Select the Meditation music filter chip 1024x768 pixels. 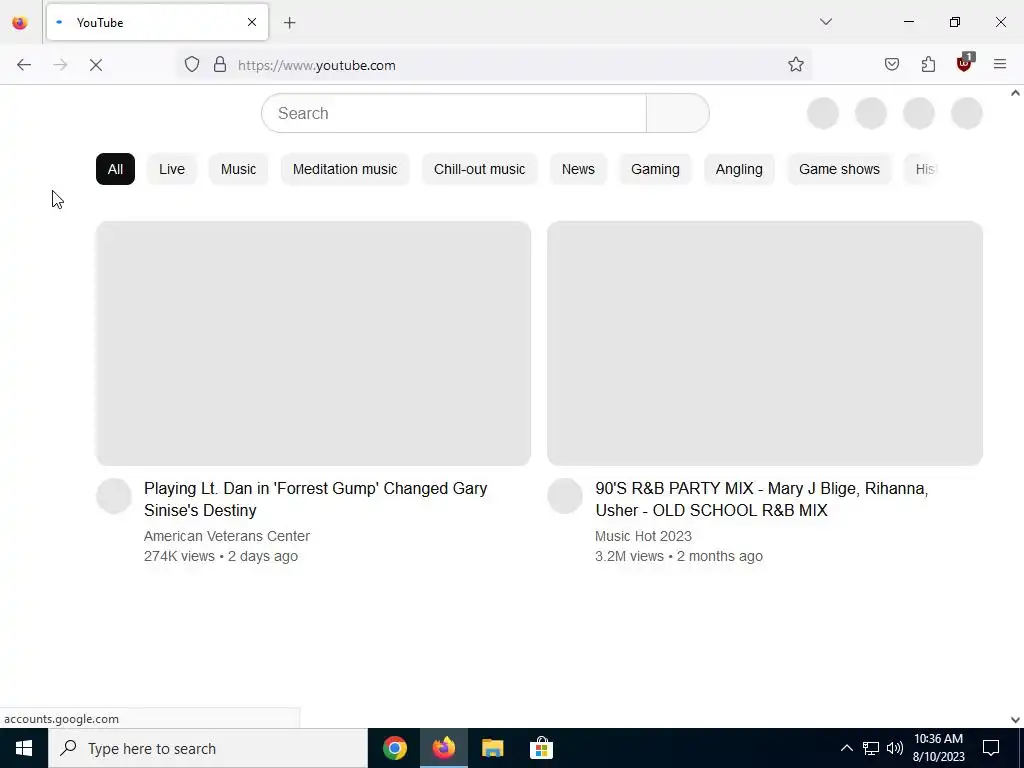pos(345,169)
